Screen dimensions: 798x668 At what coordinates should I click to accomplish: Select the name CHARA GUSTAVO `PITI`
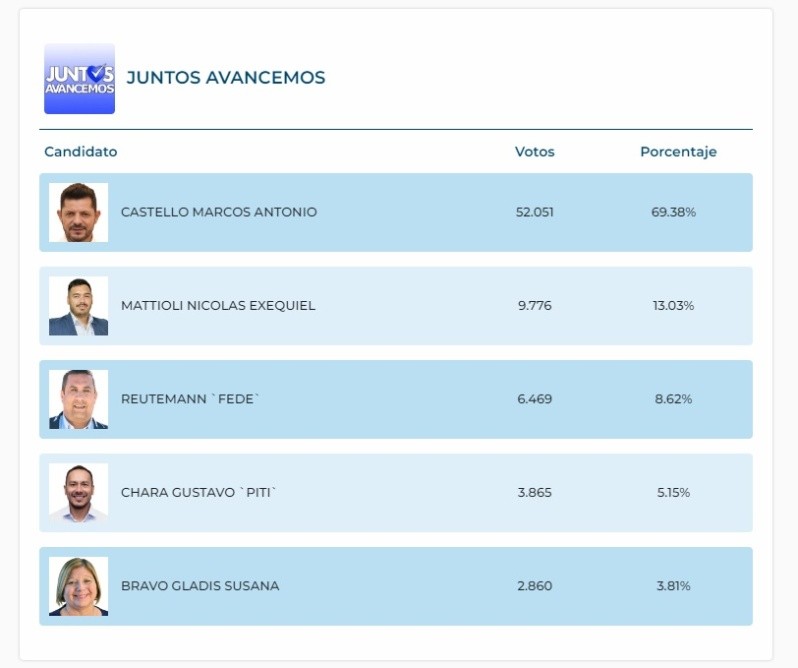198,492
